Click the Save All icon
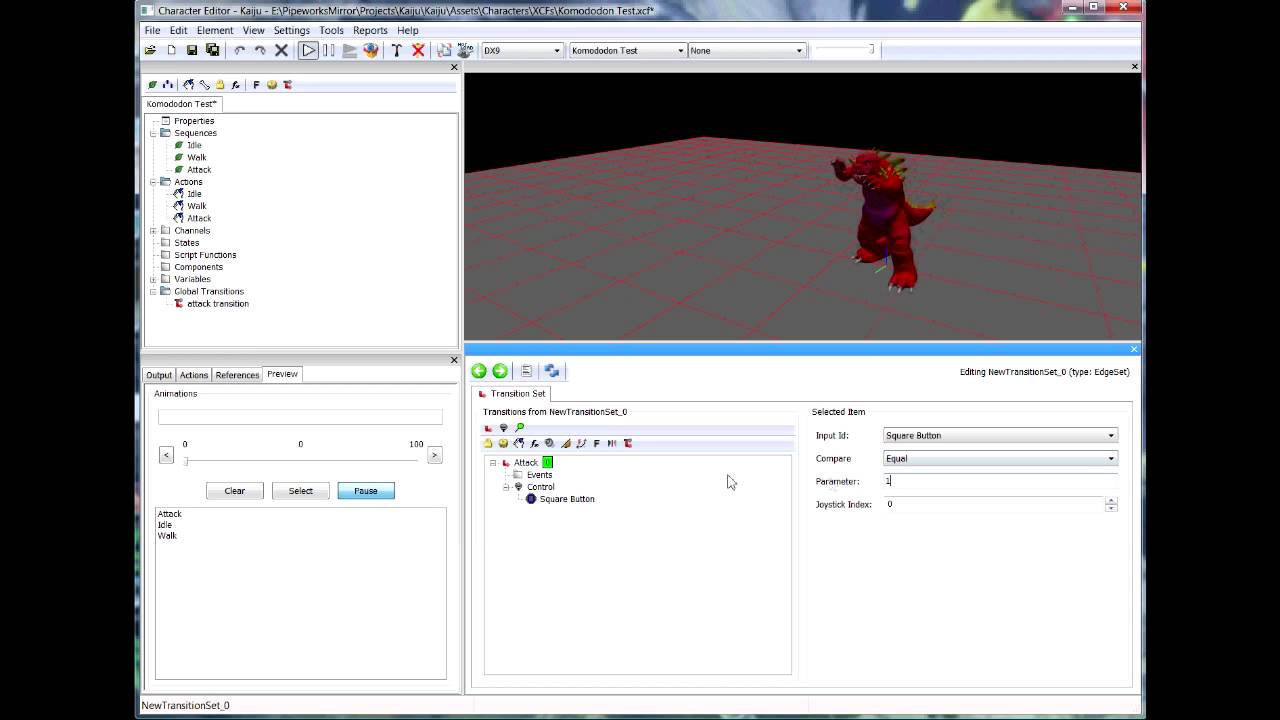1280x720 pixels. pos(213,50)
